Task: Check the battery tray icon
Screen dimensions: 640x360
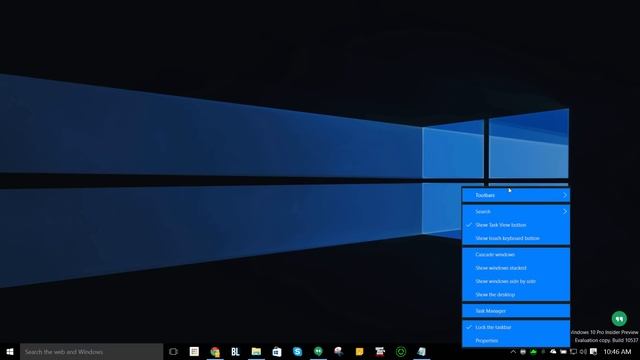Action: point(563,351)
